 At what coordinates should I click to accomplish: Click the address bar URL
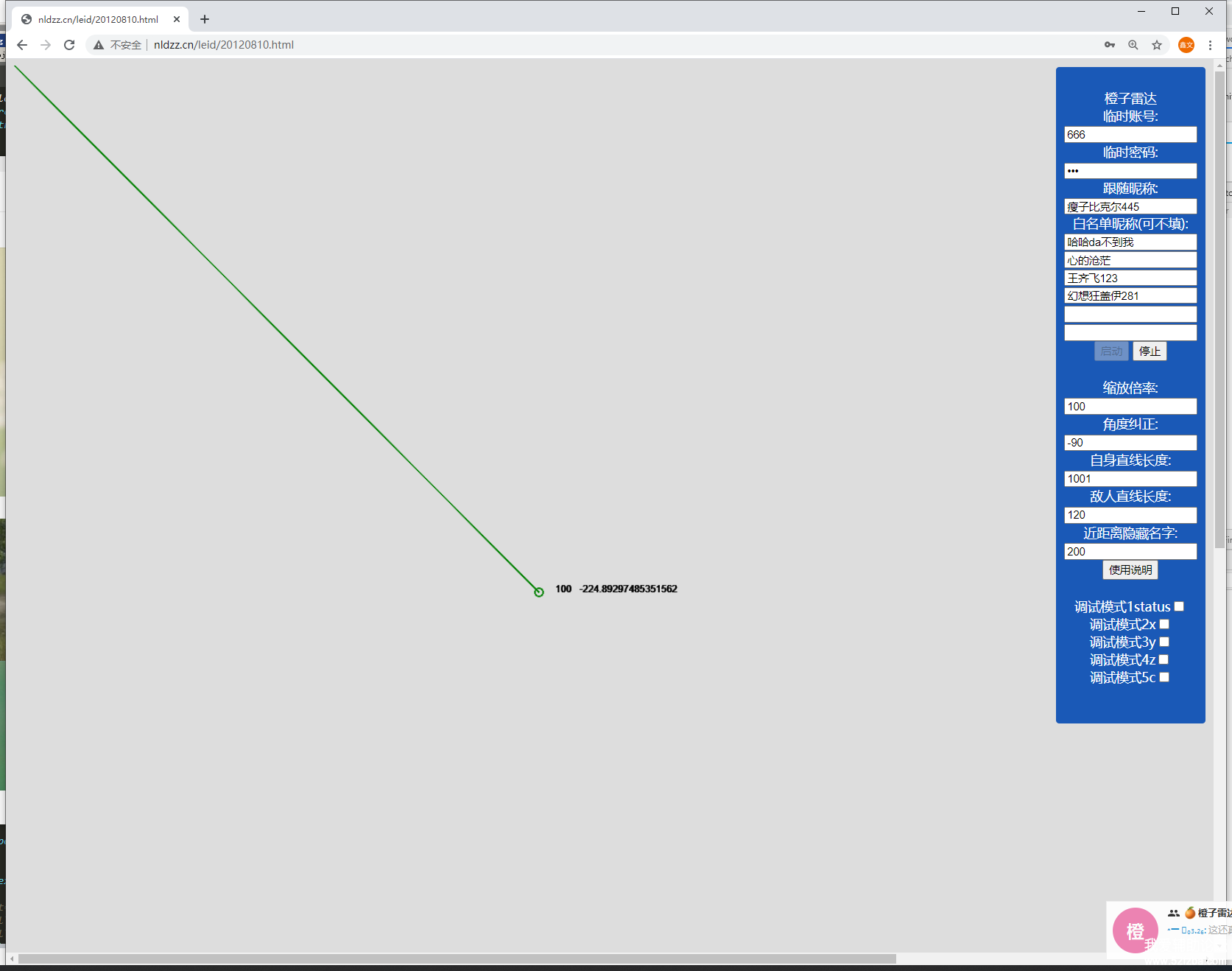(x=224, y=45)
